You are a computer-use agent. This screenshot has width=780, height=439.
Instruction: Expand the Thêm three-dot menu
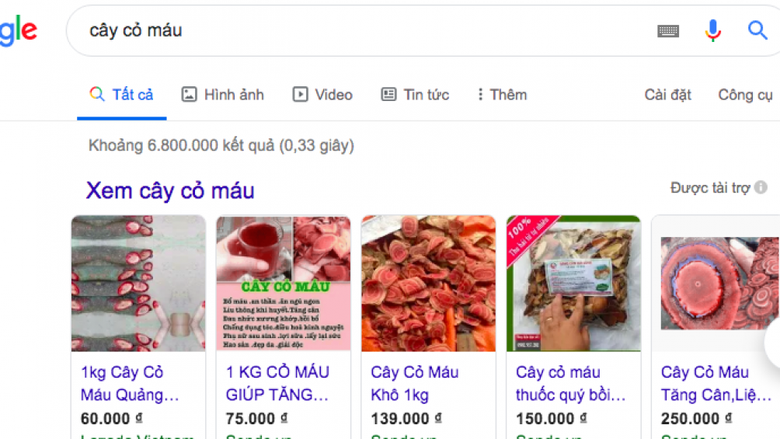click(x=502, y=94)
